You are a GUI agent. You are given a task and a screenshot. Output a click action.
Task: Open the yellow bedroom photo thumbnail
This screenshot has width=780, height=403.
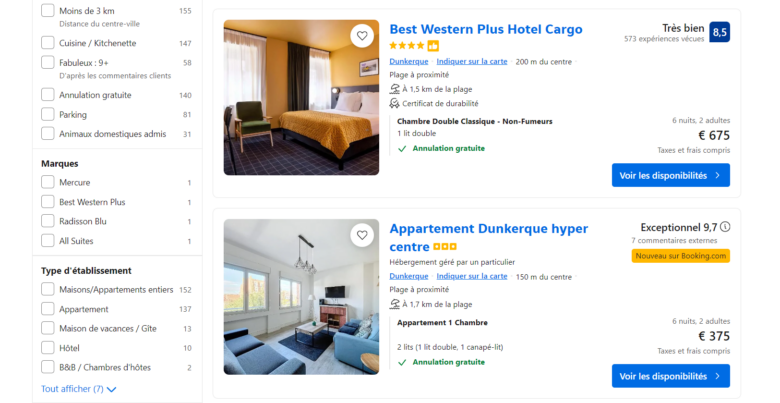pos(301,98)
